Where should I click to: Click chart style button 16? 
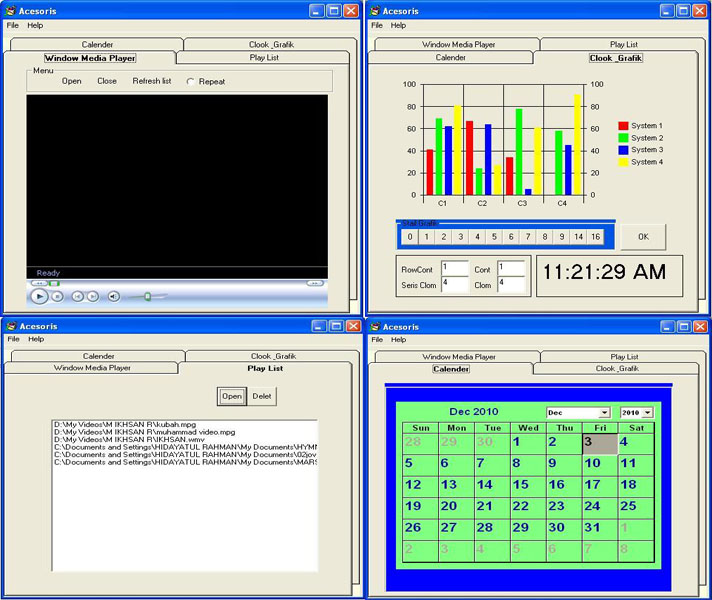(x=595, y=237)
